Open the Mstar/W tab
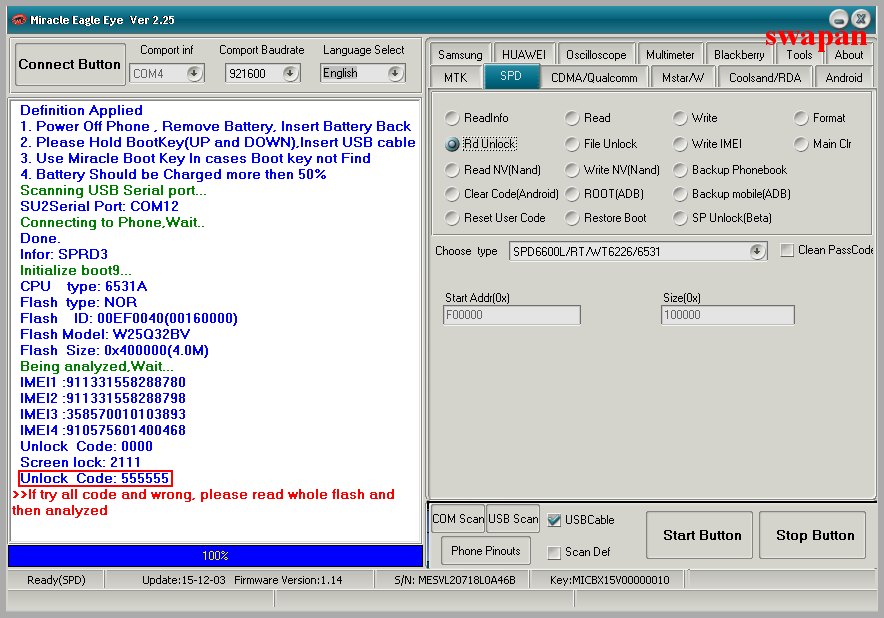 [x=683, y=77]
